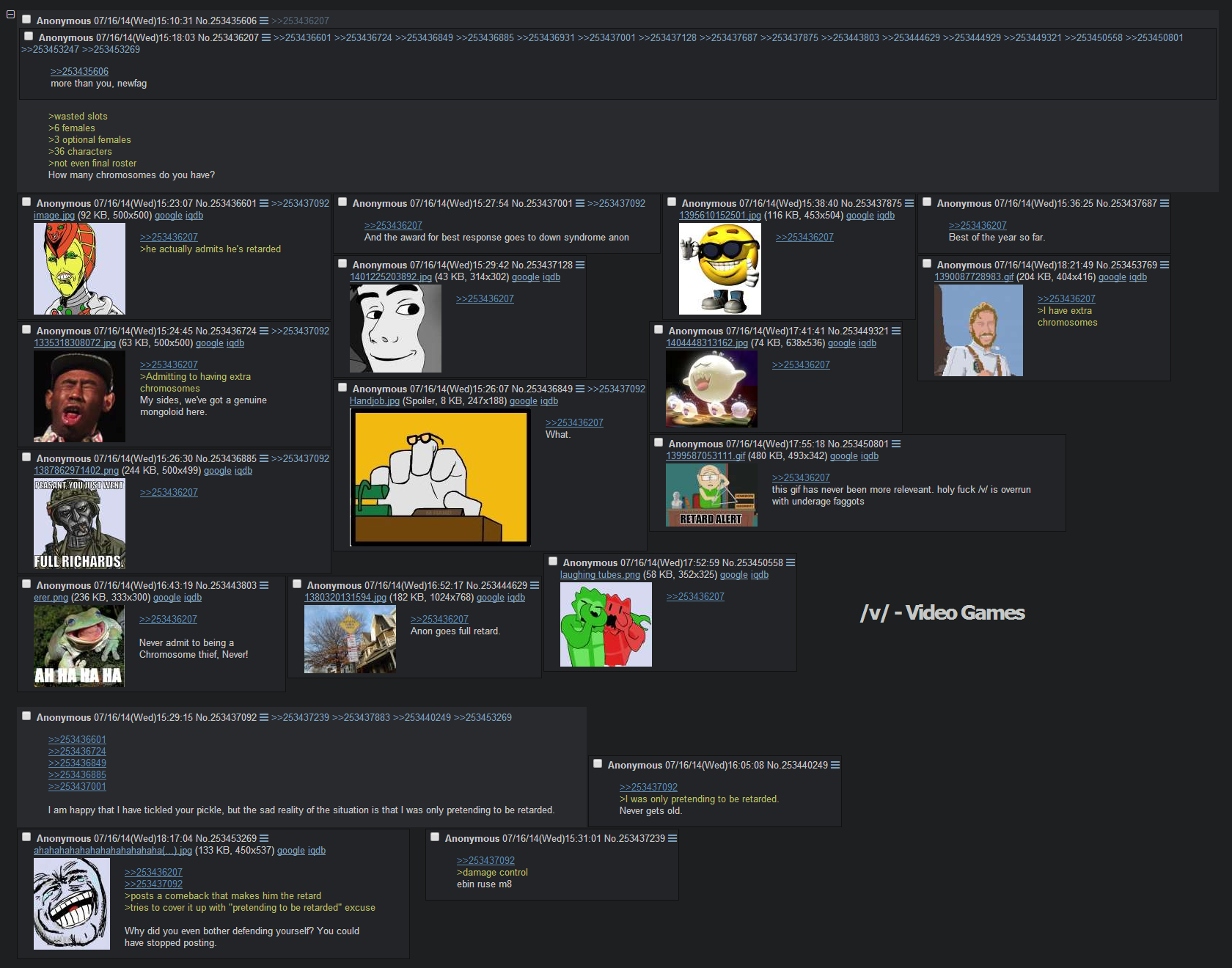Expand the yellow fist Handjob.jpg thumbnail
Screen dimensions: 1232x968
441,477
